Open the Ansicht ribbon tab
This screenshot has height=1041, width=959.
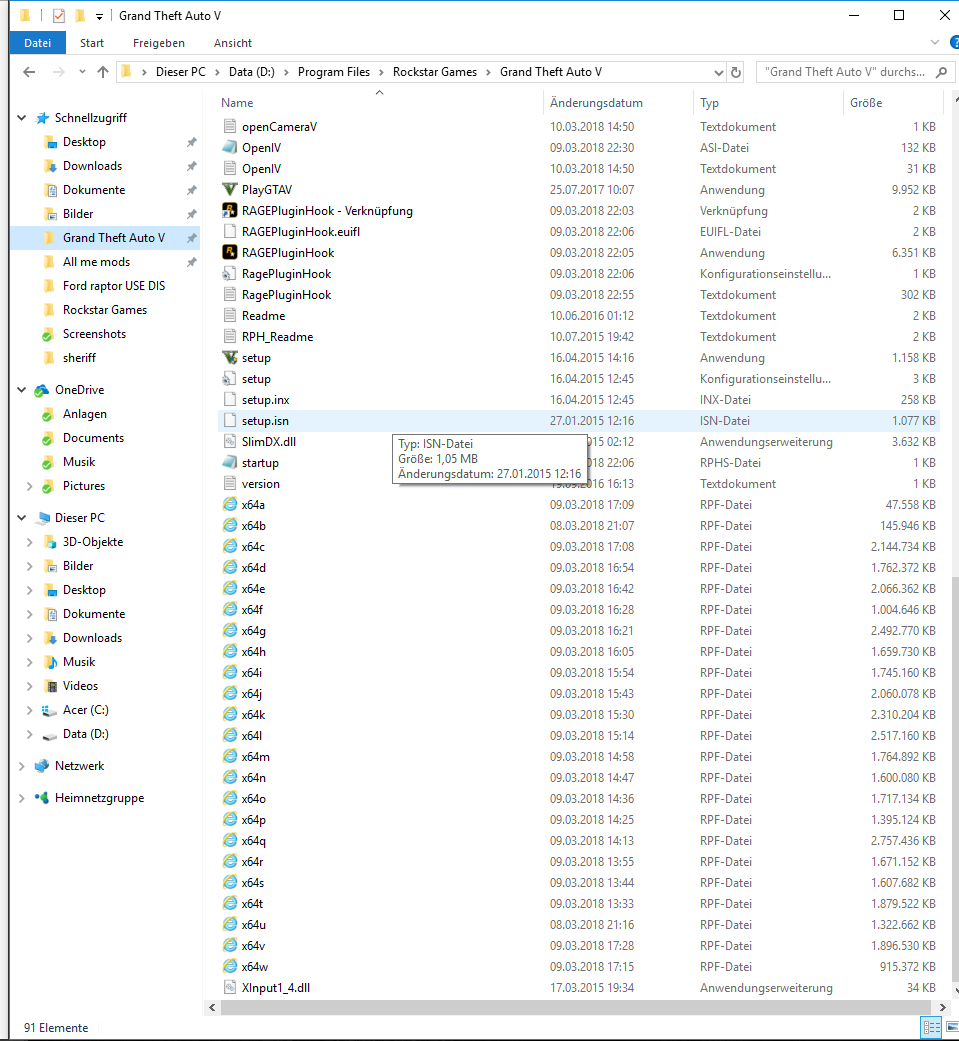(x=232, y=43)
